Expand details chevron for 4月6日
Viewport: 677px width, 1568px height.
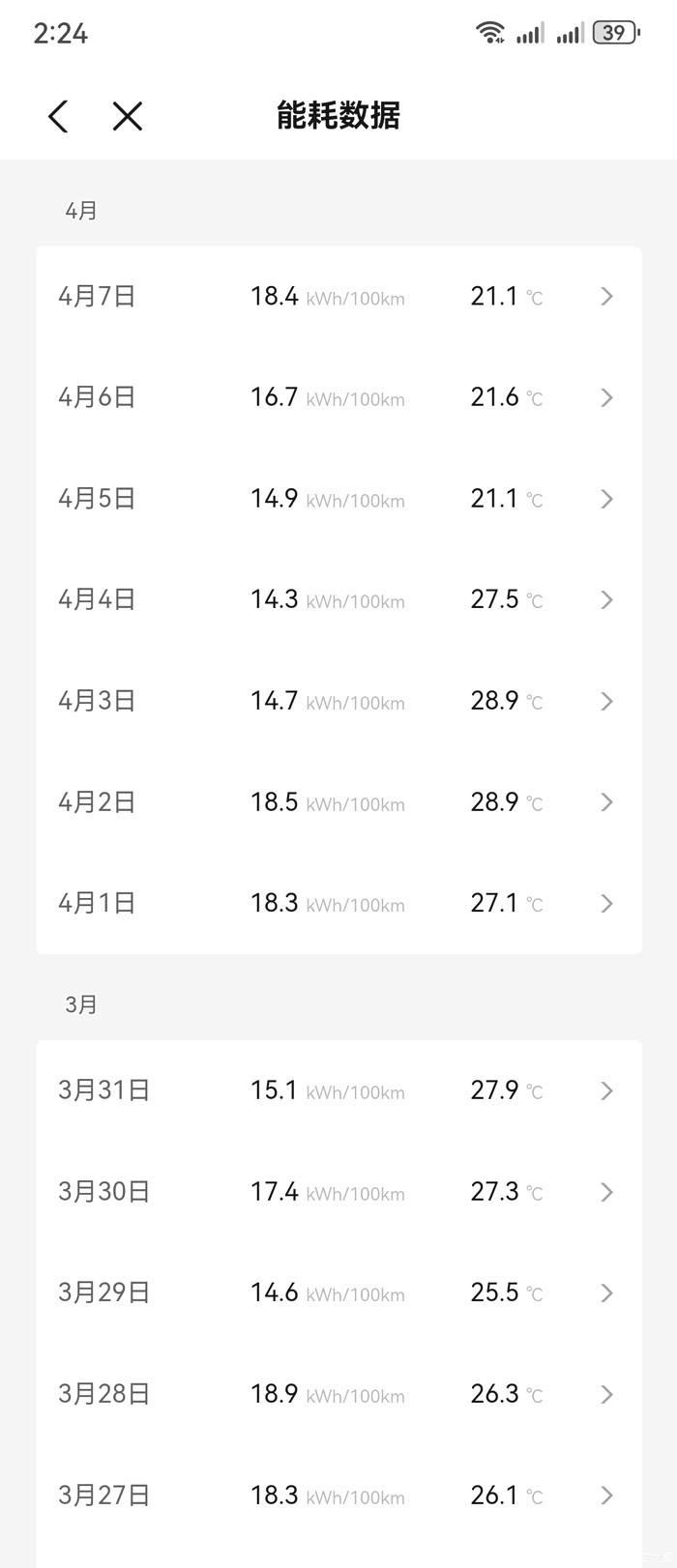[606, 397]
